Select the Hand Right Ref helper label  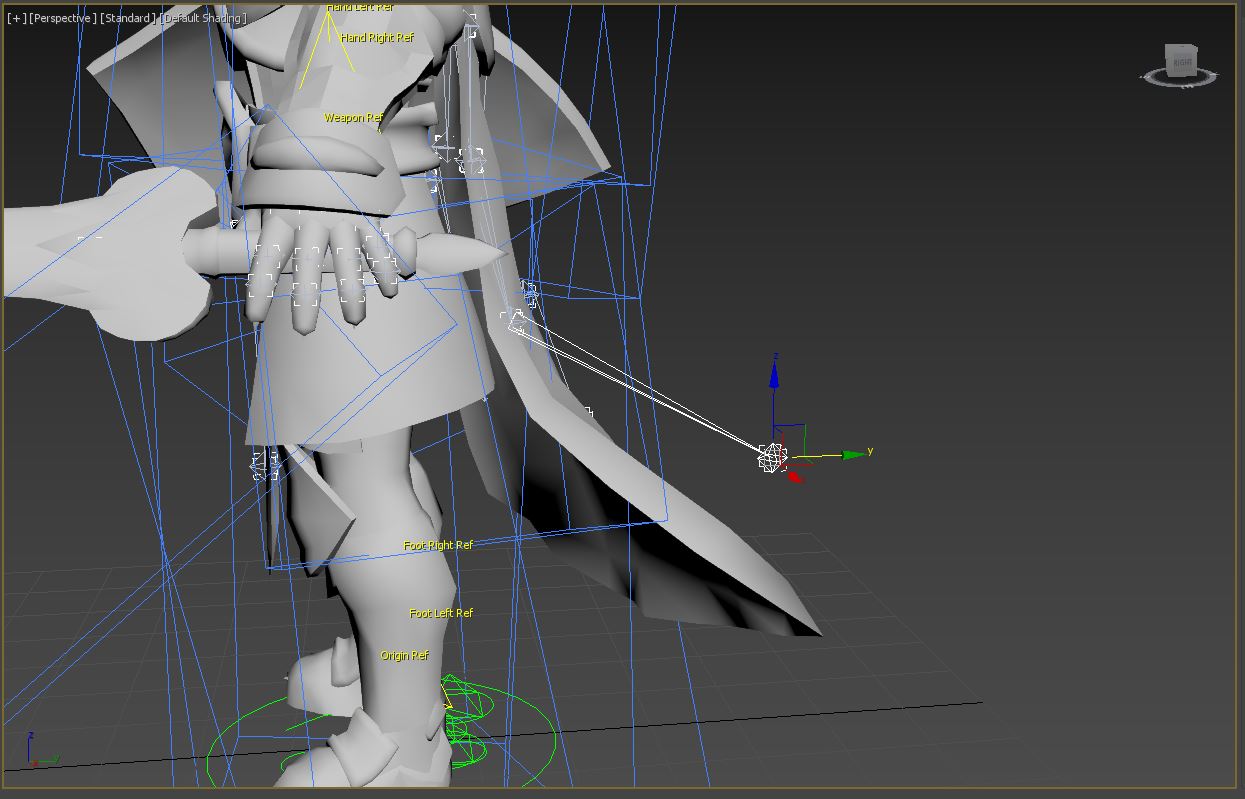(x=376, y=38)
